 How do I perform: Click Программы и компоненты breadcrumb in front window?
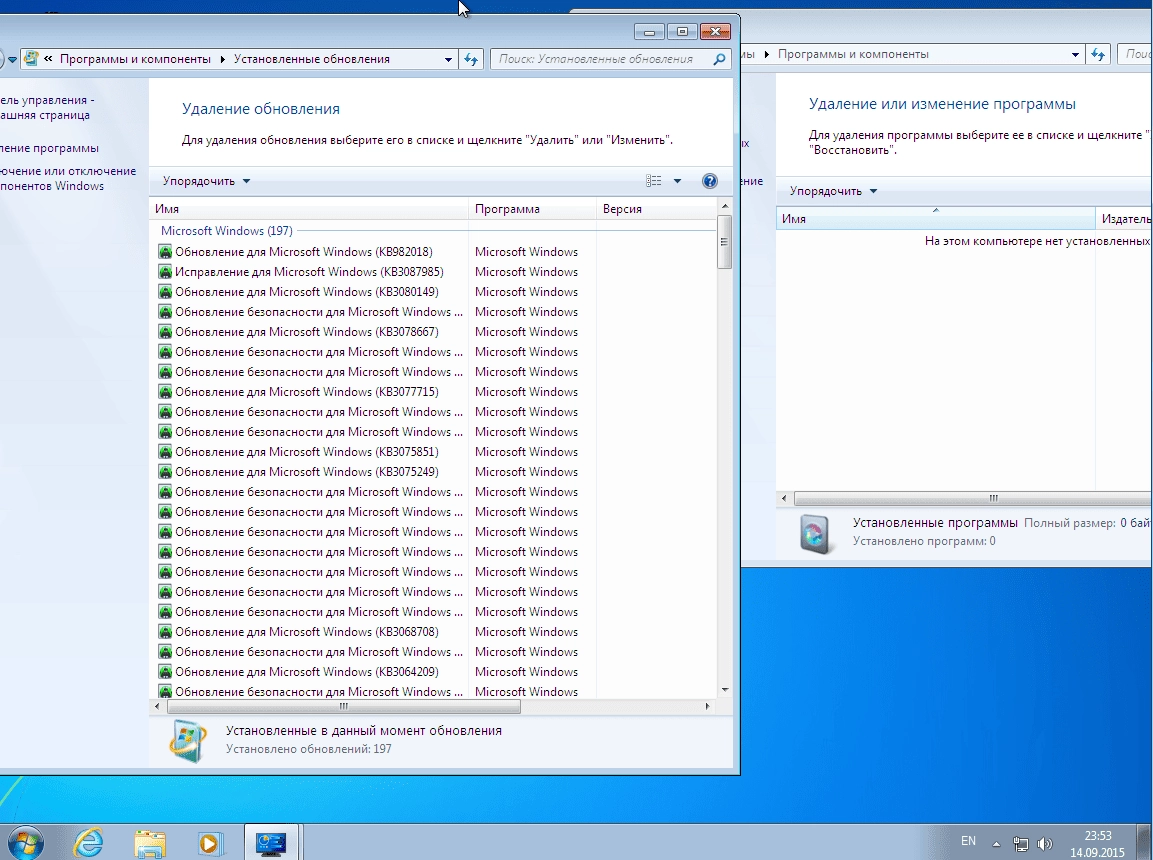135,59
